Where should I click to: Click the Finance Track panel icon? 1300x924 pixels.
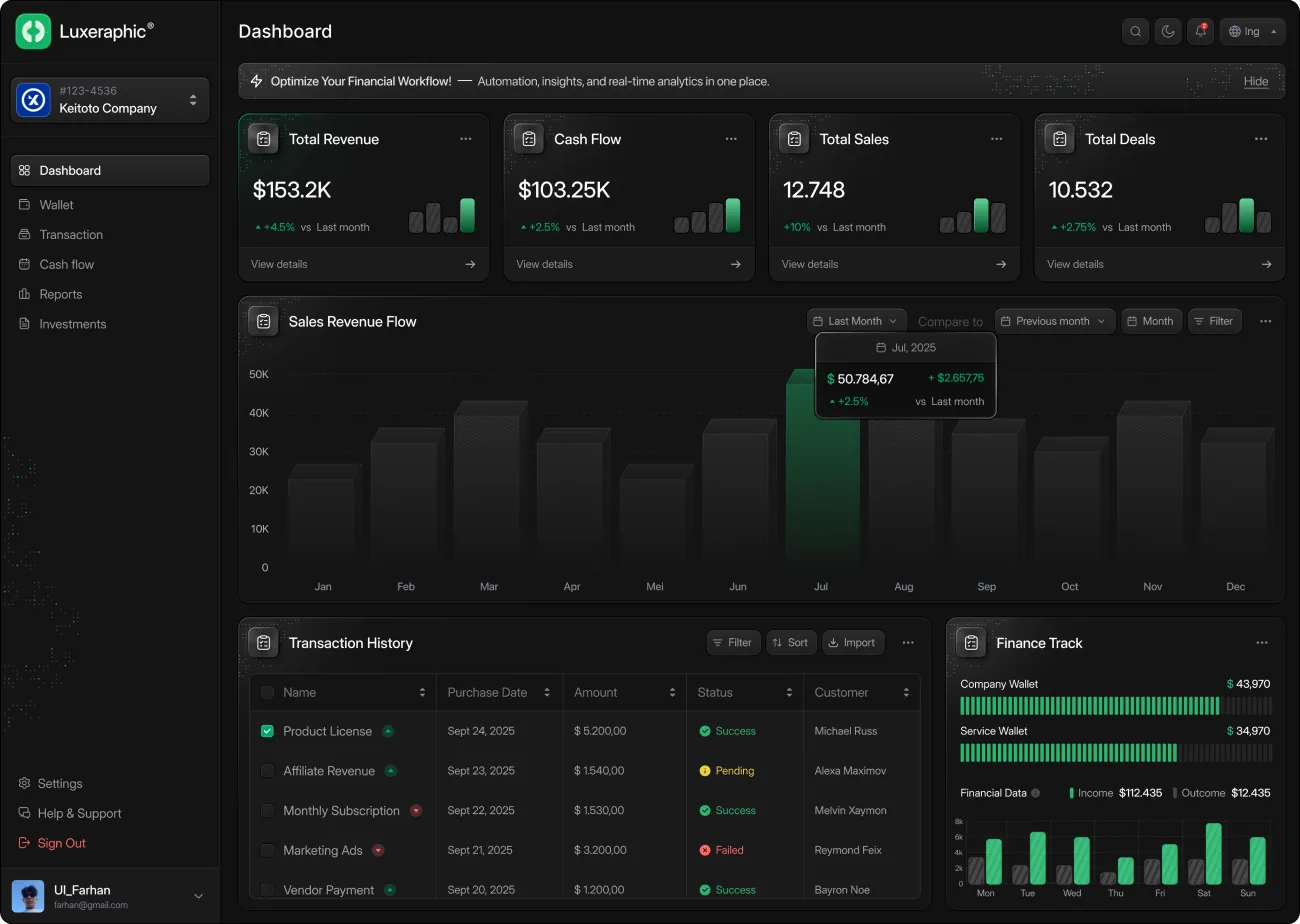971,643
